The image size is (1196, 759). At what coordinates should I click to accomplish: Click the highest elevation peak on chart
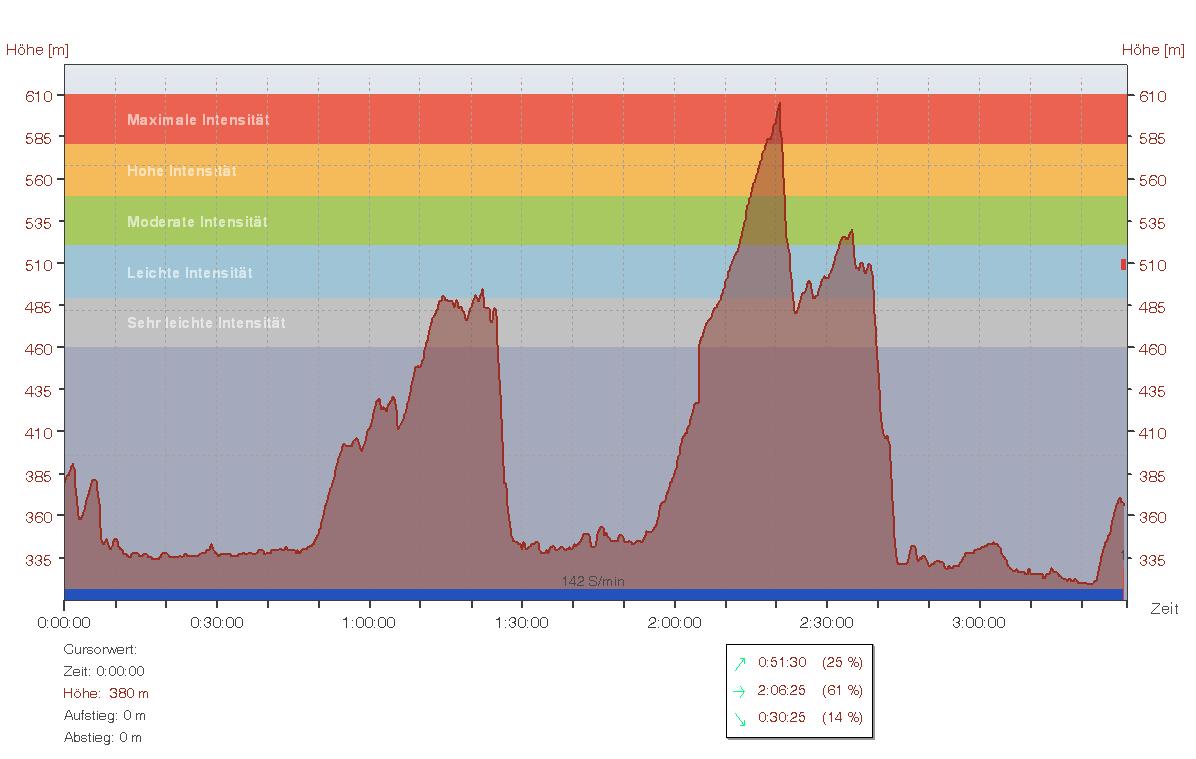[x=779, y=104]
